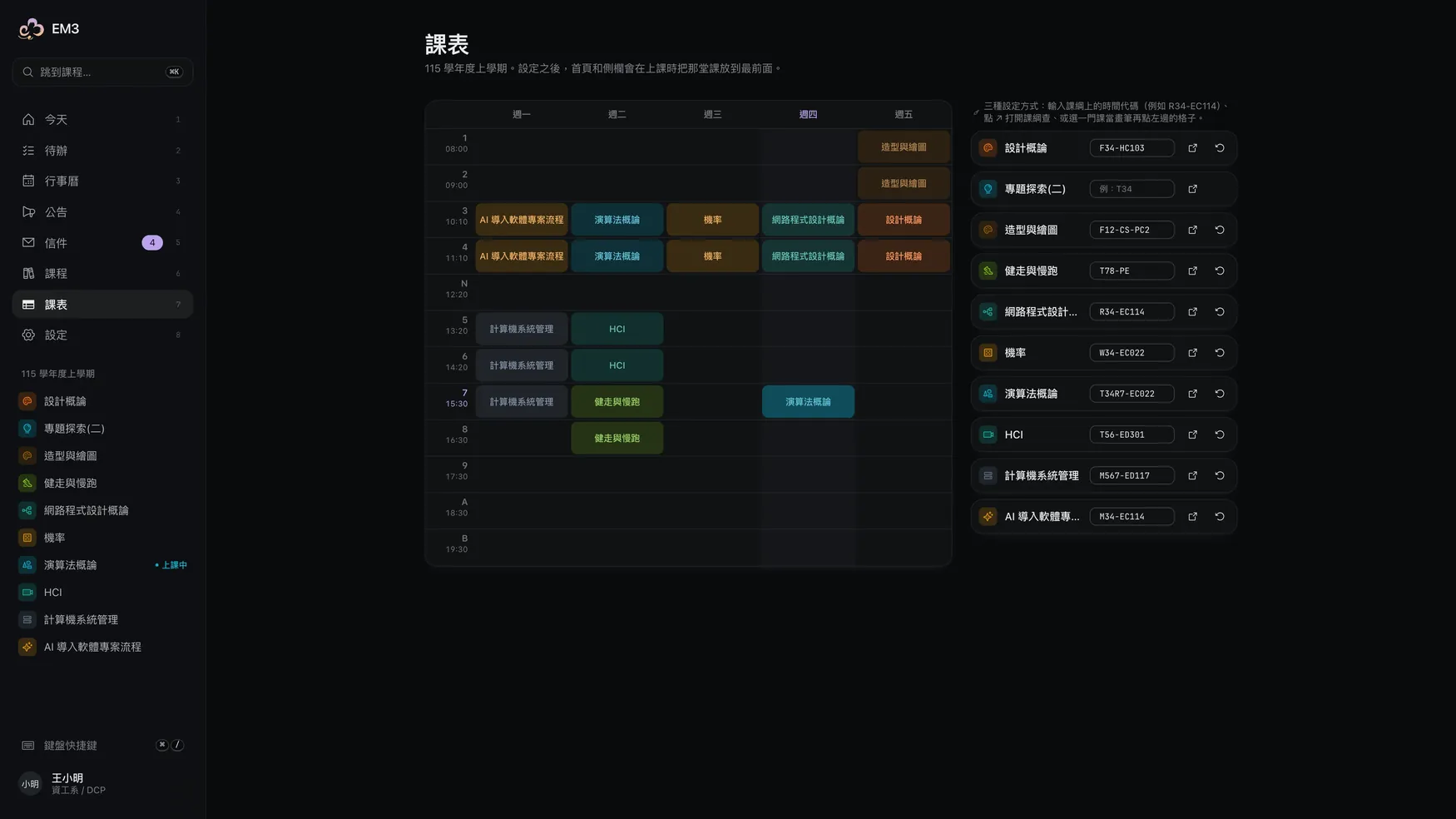
Task: Reset the time code for 設計概論
Action: (1220, 148)
